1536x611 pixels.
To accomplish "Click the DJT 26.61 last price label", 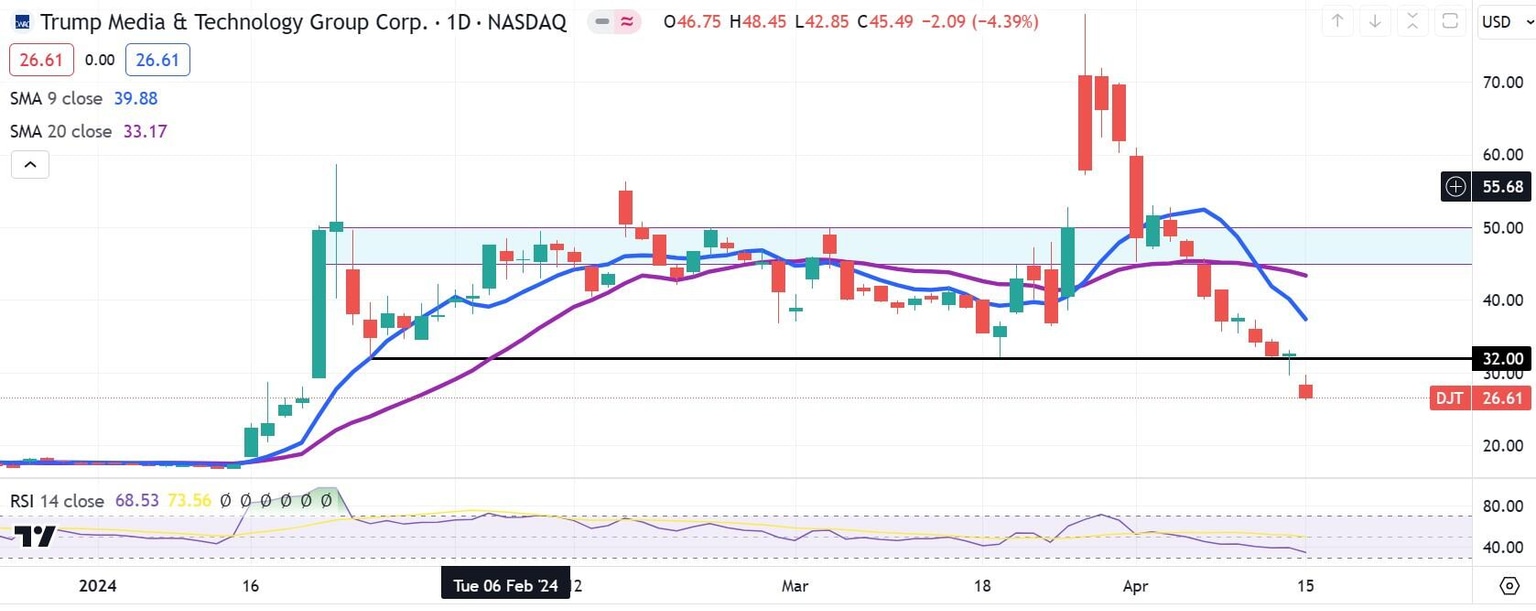I will point(1480,399).
